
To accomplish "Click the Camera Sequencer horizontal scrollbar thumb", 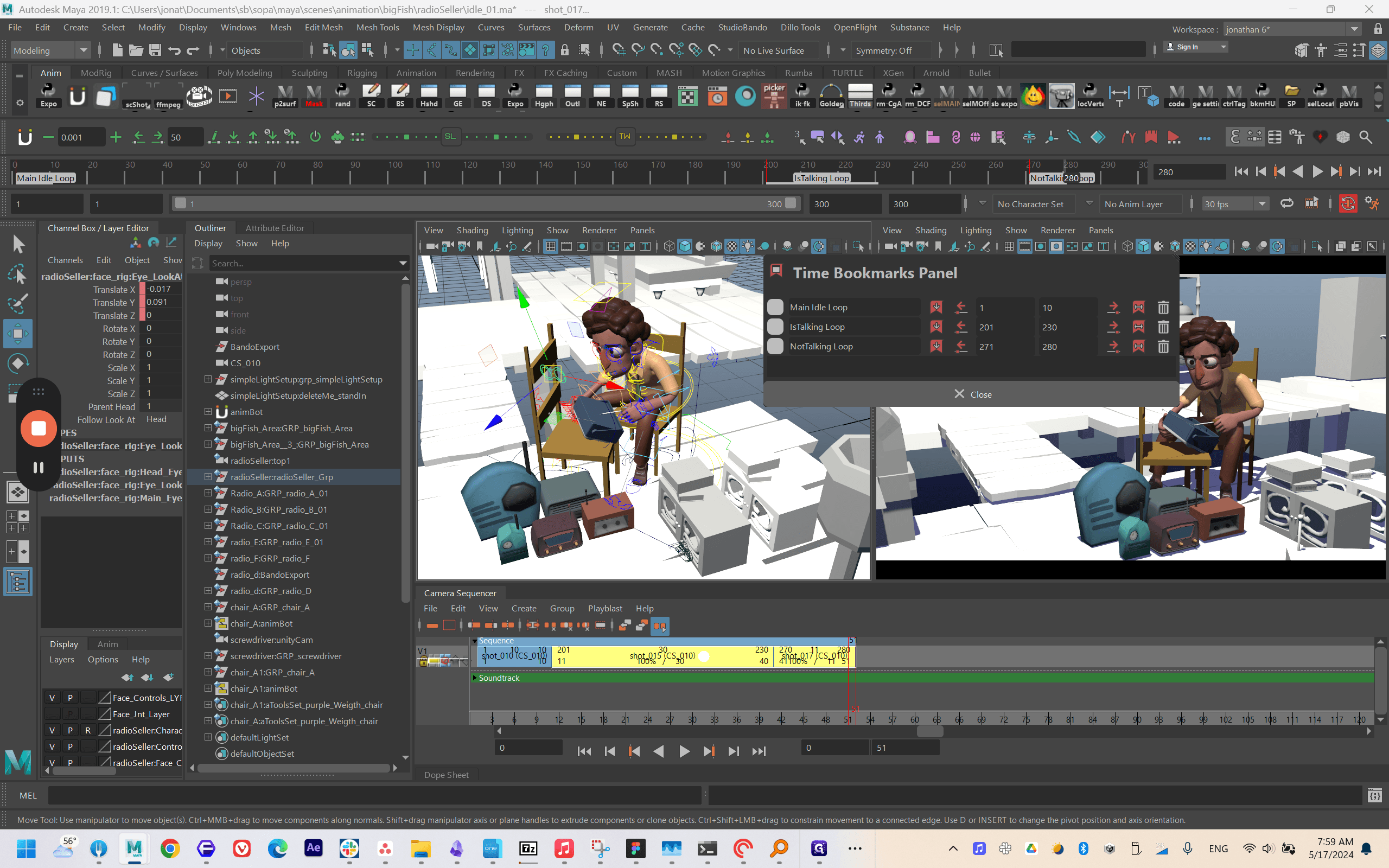I will coord(930,731).
